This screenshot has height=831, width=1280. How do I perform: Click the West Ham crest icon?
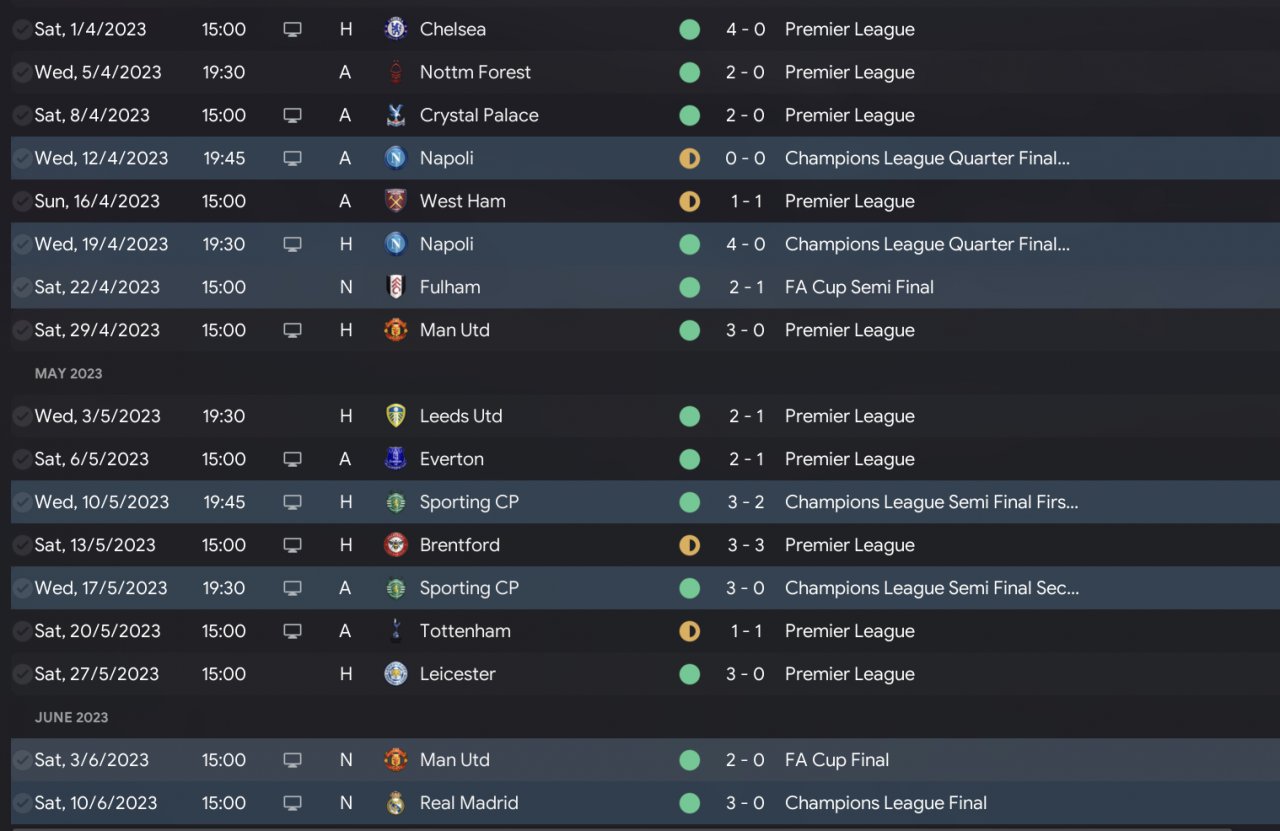coord(396,201)
